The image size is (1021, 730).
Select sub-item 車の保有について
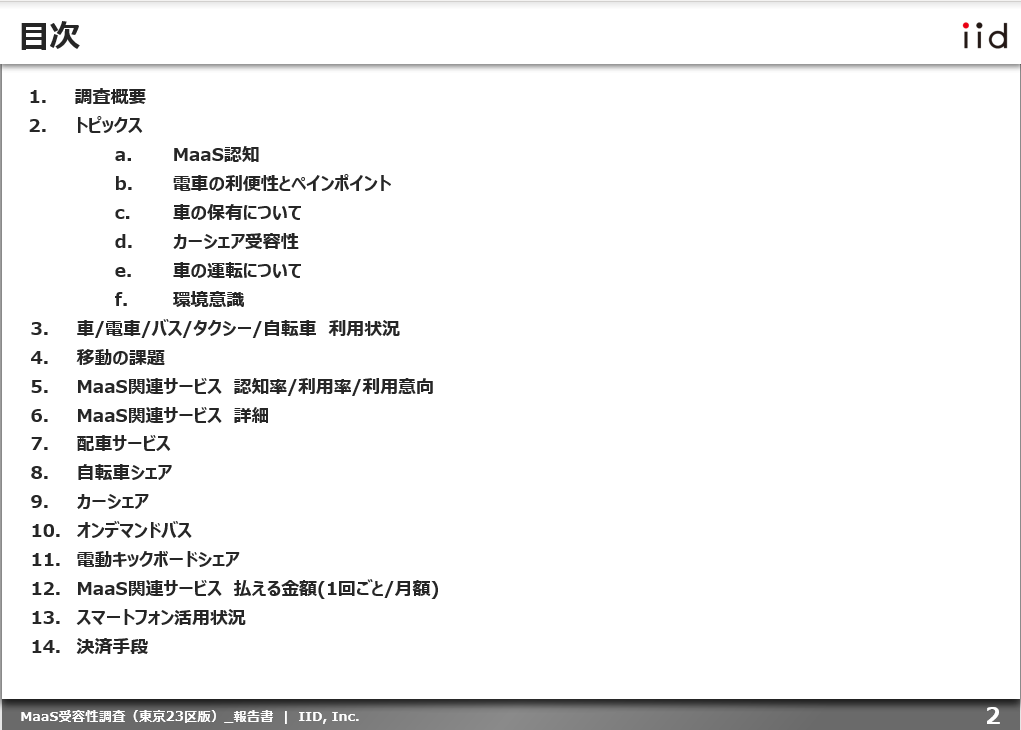237,212
